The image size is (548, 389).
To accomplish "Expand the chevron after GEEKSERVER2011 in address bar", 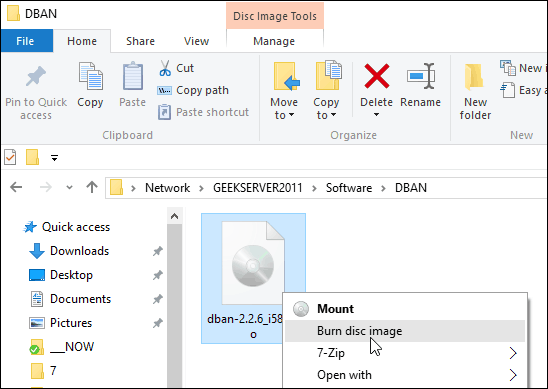I will [x=314, y=188].
